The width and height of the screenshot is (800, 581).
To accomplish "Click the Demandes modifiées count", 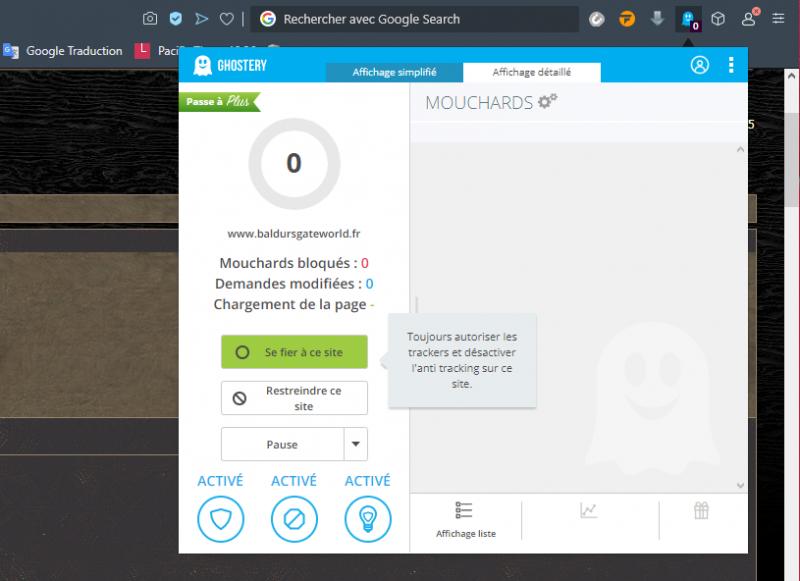I will (369, 284).
